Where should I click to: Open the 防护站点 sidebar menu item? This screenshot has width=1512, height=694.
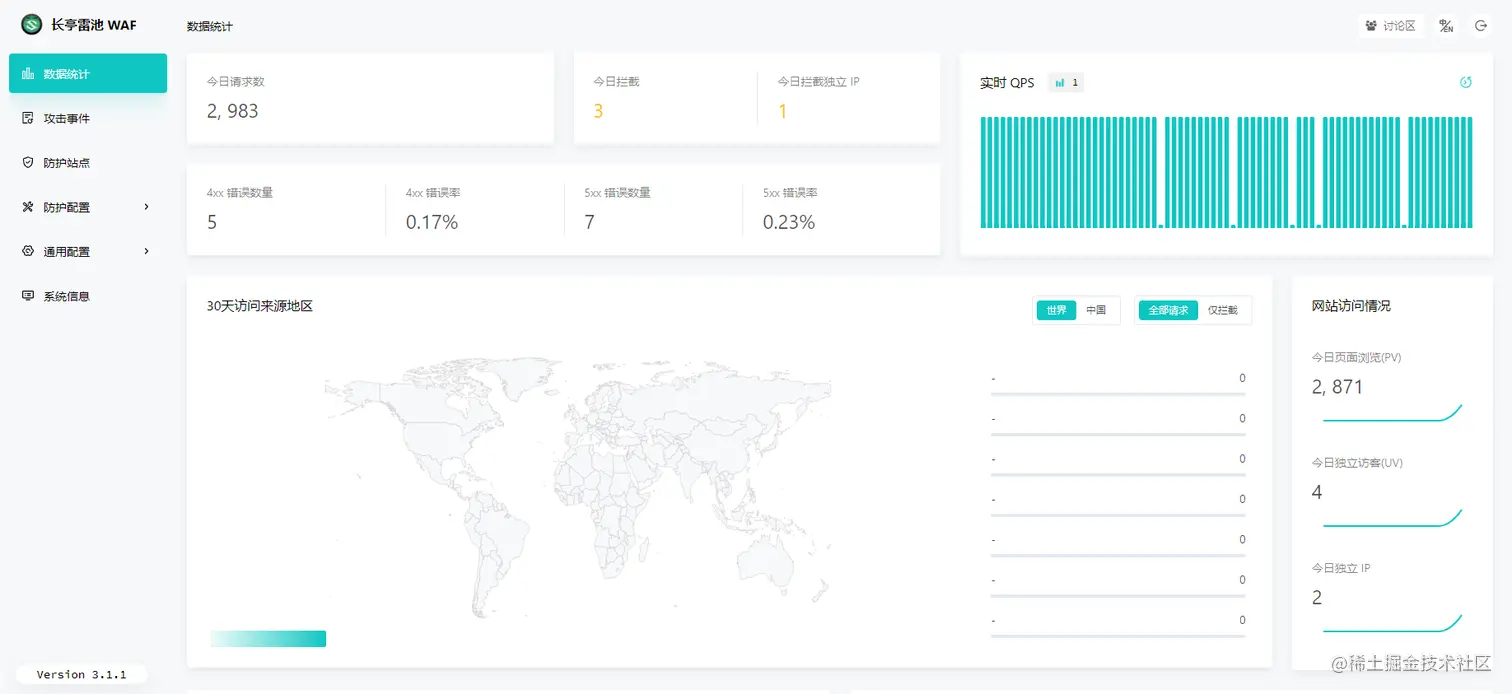coord(88,162)
